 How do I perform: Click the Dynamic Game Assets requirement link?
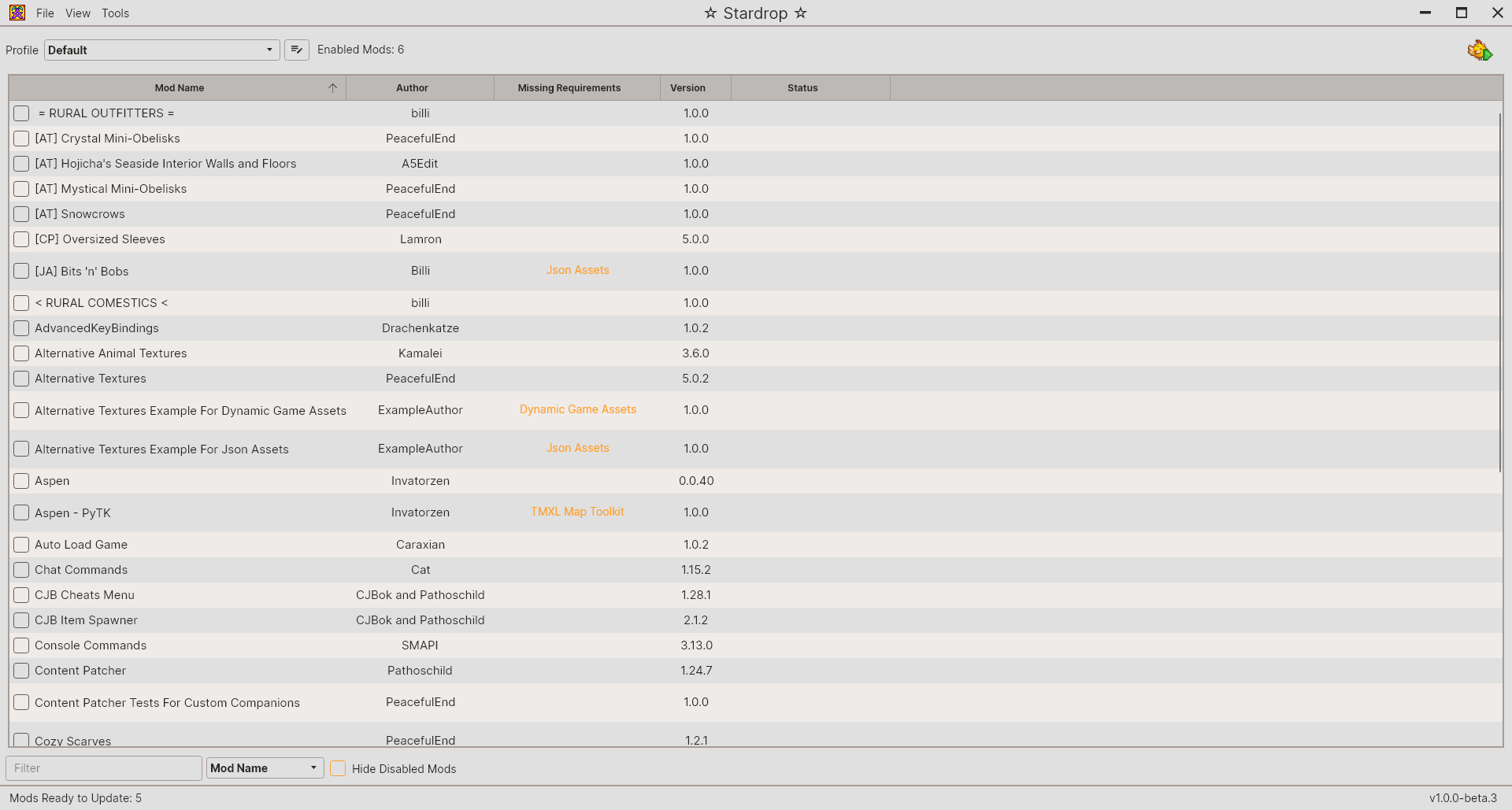coord(577,409)
